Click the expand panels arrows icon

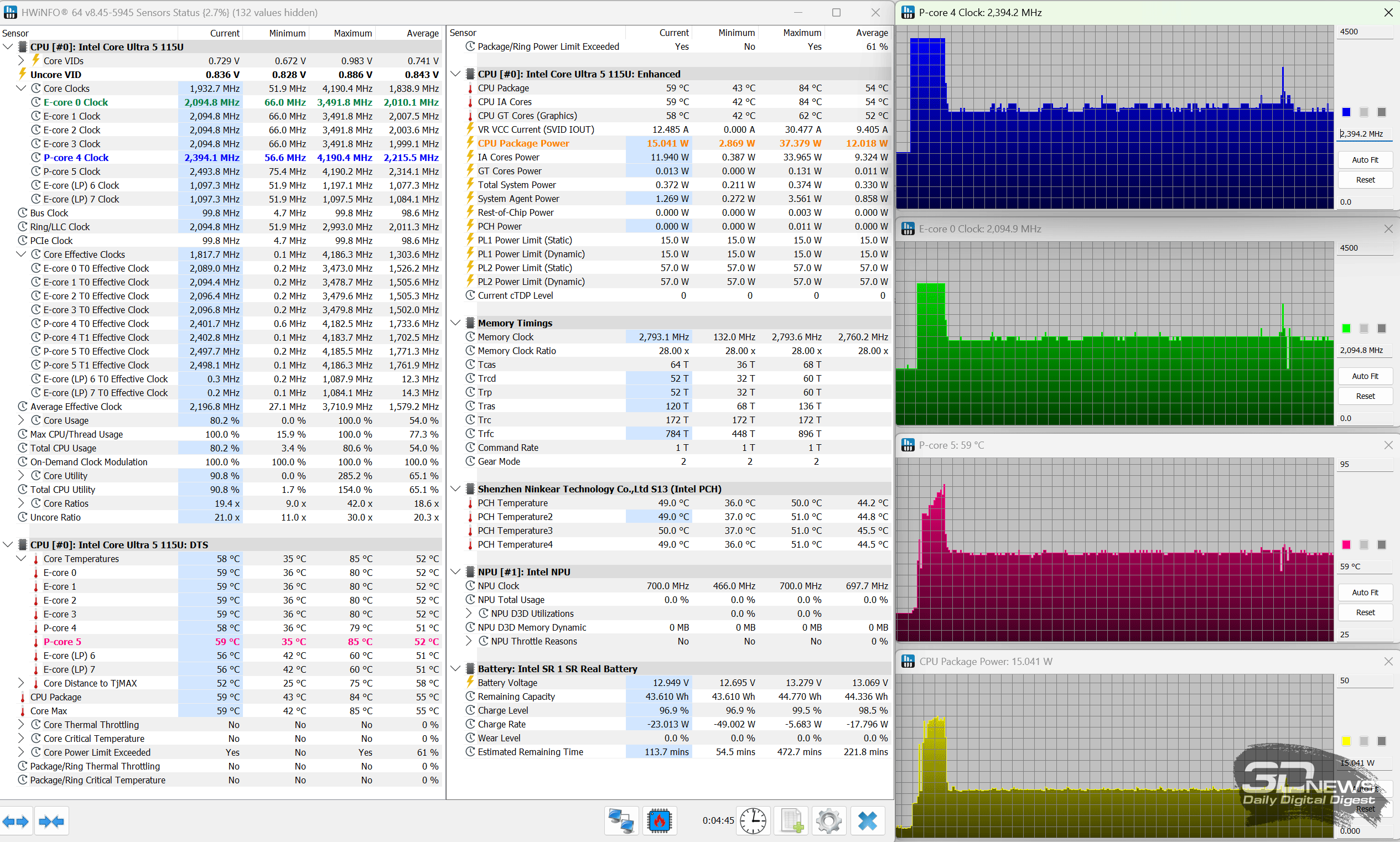(x=16, y=821)
